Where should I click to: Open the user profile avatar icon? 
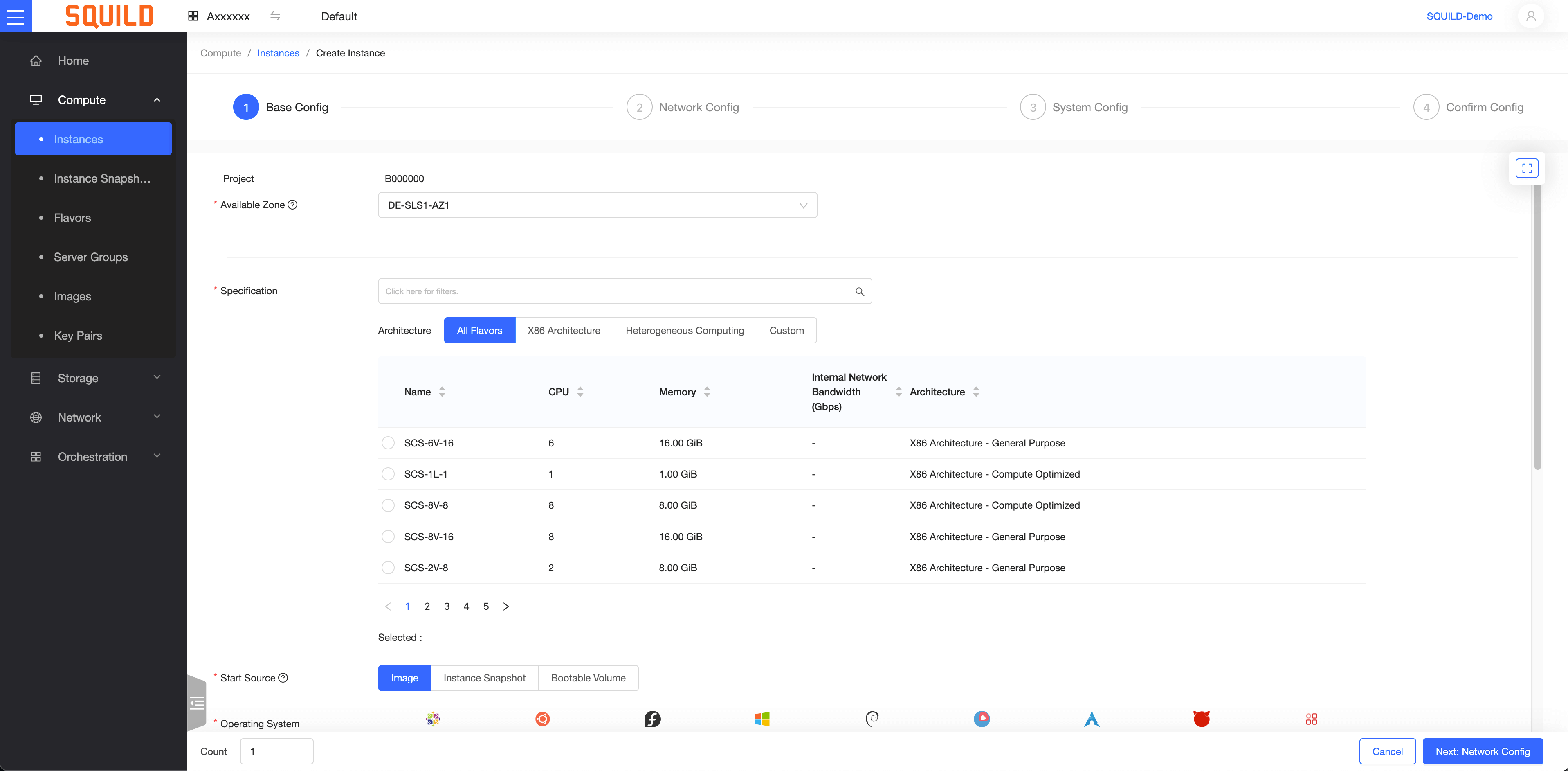[x=1530, y=16]
